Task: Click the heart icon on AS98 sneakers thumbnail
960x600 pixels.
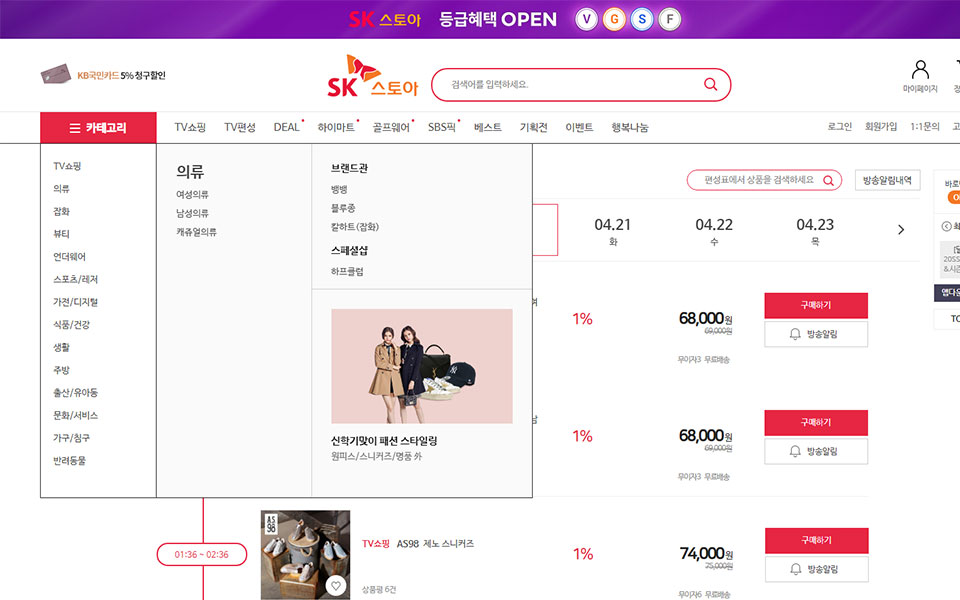Action: coord(336,585)
